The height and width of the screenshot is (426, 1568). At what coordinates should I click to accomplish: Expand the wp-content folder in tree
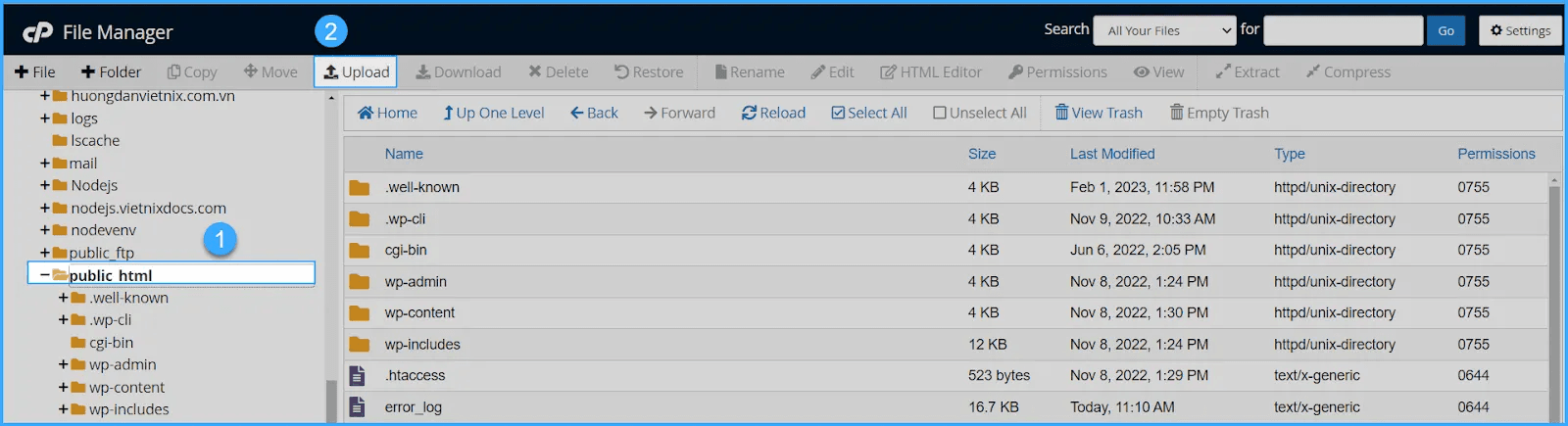pos(64,388)
